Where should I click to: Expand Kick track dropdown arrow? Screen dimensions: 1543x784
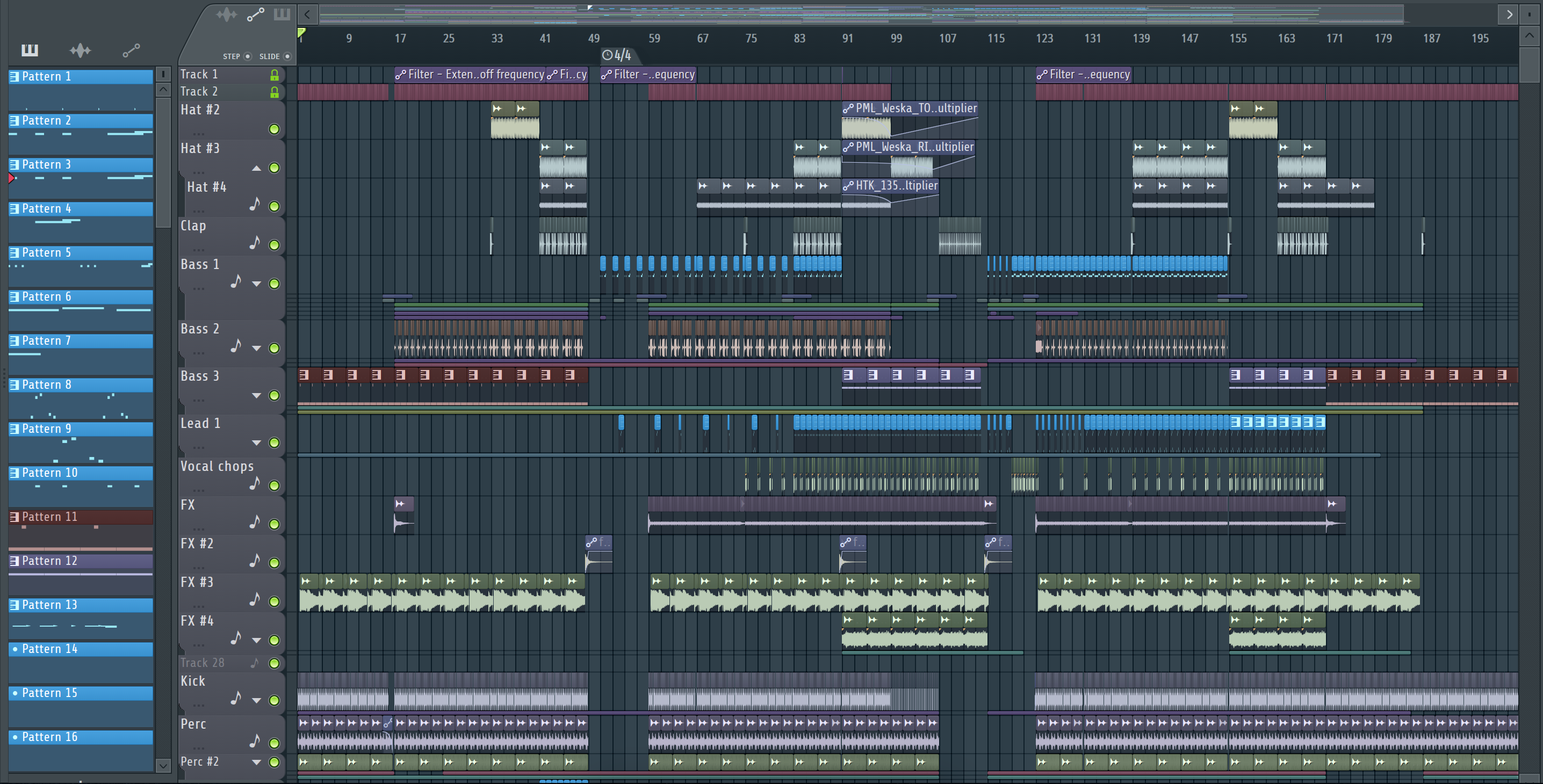click(256, 700)
